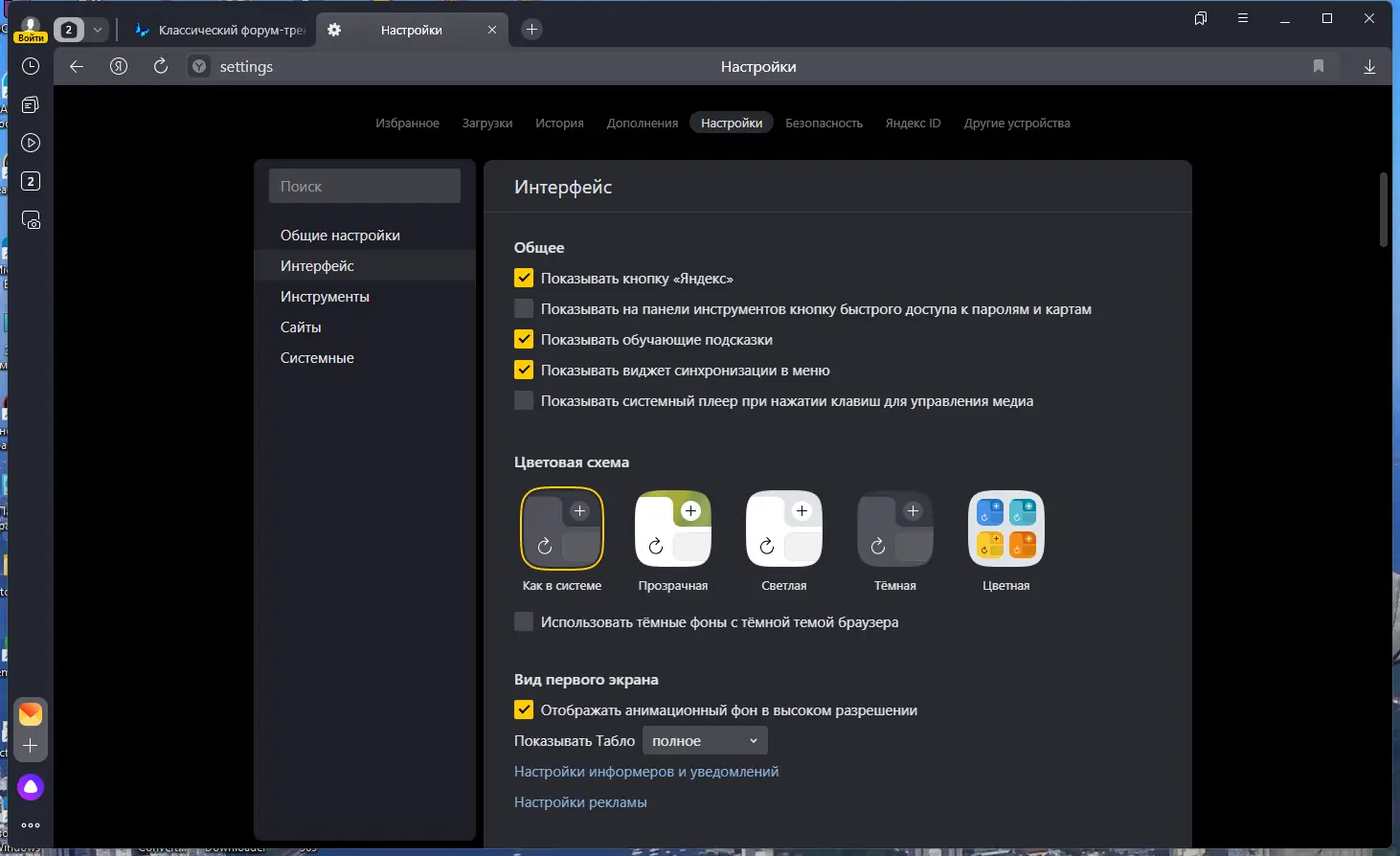The height and width of the screenshot is (856, 1400).
Task: Switch to the Классический форум tab
Action: pos(218,30)
